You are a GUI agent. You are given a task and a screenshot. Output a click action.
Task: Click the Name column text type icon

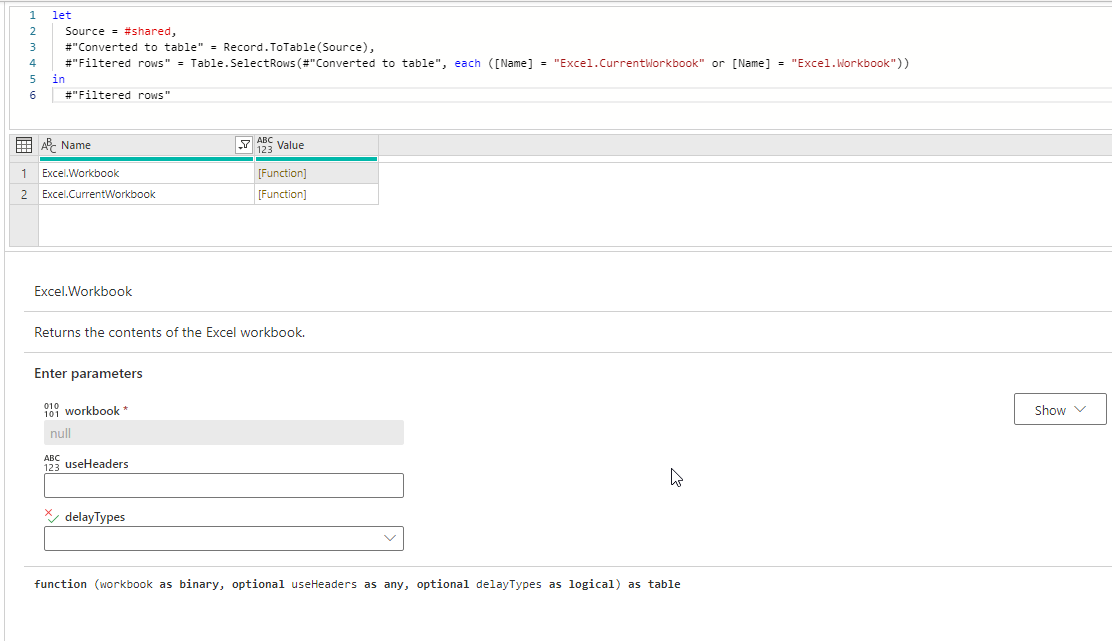(x=48, y=145)
